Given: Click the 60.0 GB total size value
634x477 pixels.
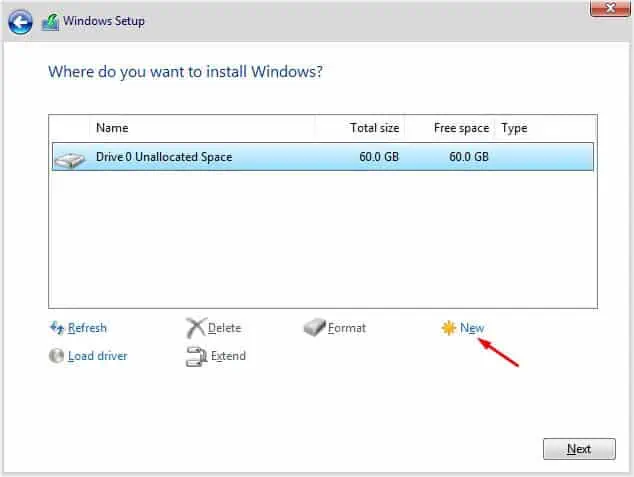Looking at the screenshot, I should point(379,157).
